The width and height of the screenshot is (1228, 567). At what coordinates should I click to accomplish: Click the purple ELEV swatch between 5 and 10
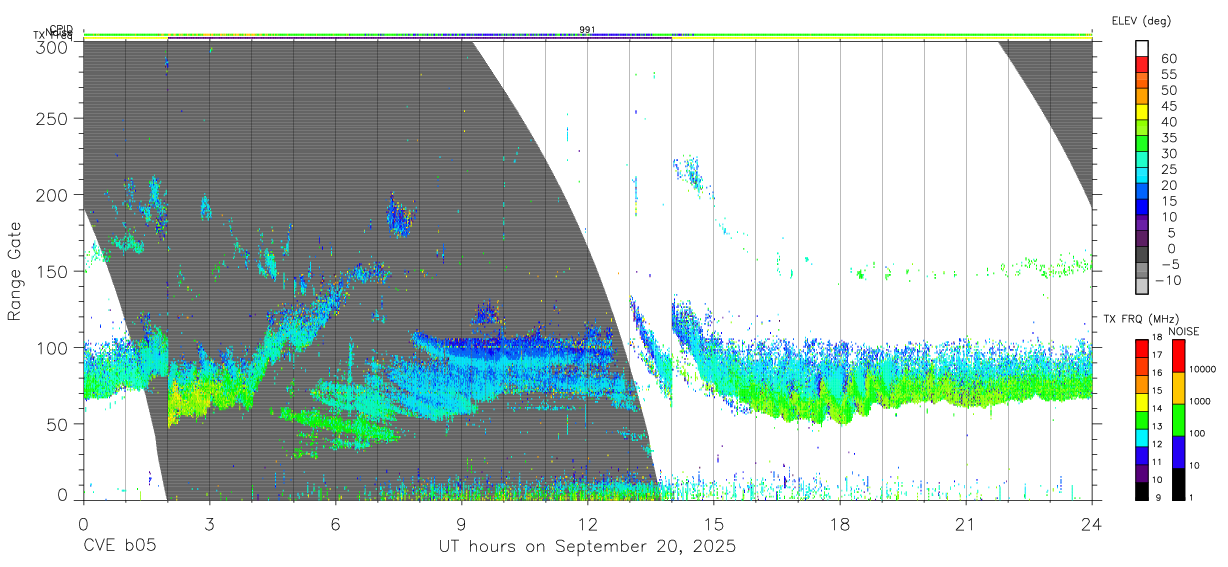point(1142,223)
